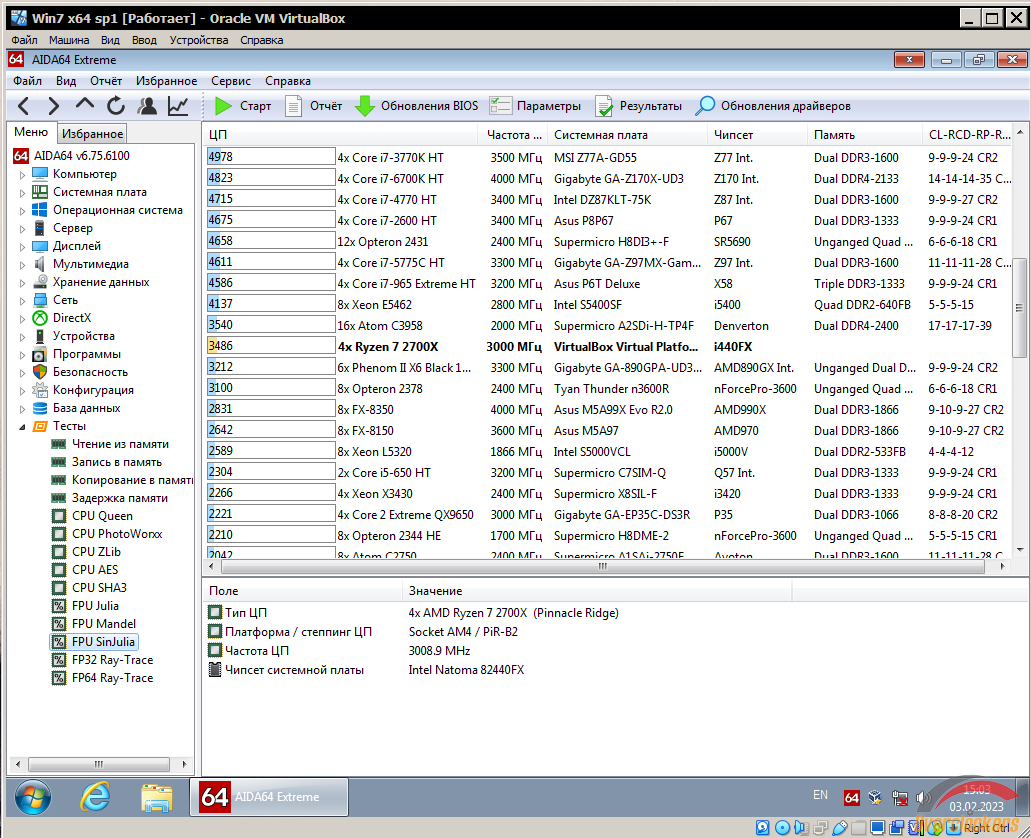Click the DirectX tree icon

click(x=40, y=318)
